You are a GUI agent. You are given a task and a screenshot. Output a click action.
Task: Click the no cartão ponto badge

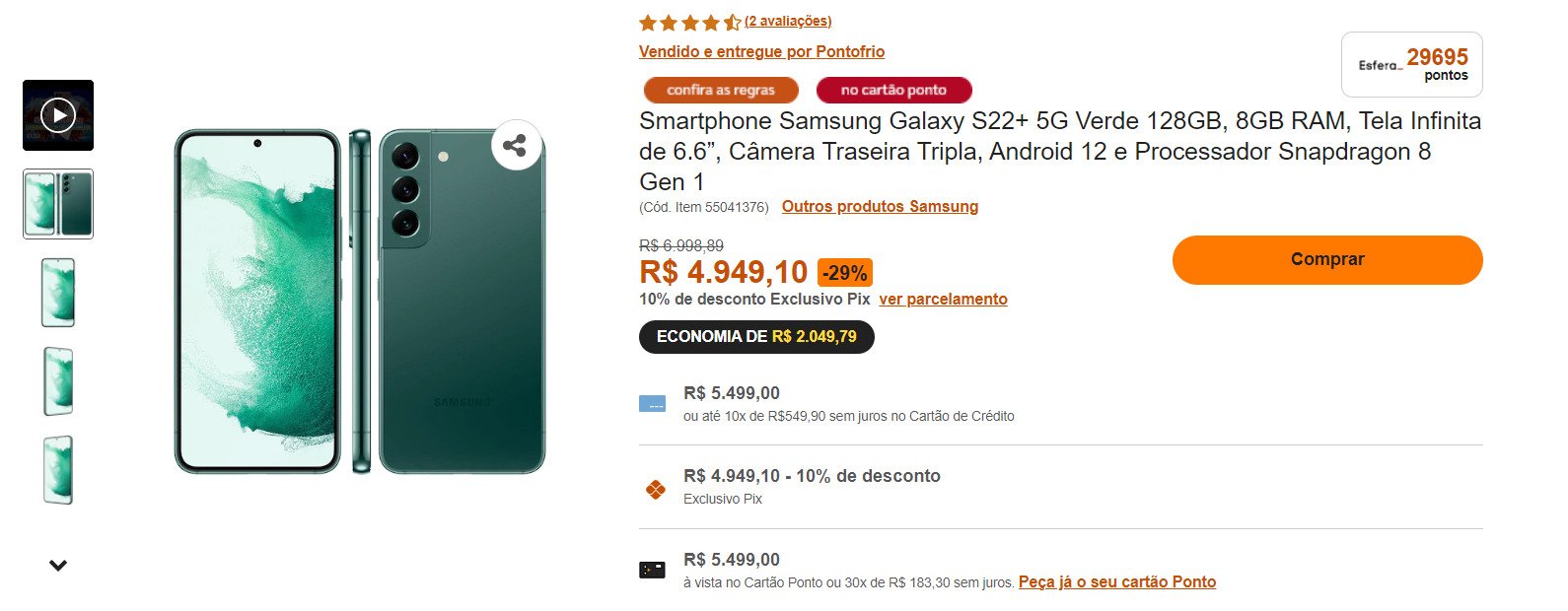pos(893,90)
